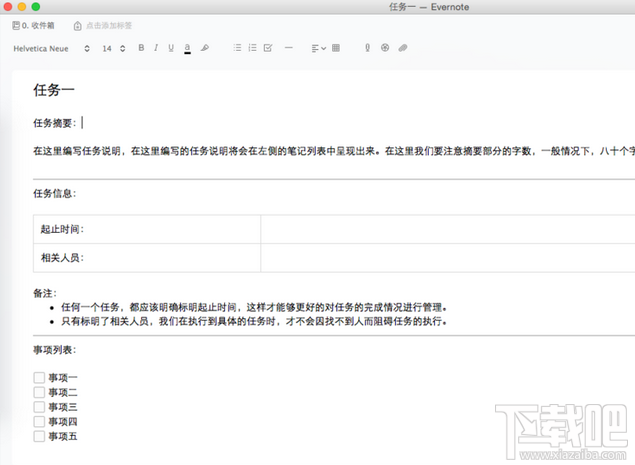The image size is (635, 465).
Task: Add a tag in 点击添加标签 field
Action: point(109,26)
